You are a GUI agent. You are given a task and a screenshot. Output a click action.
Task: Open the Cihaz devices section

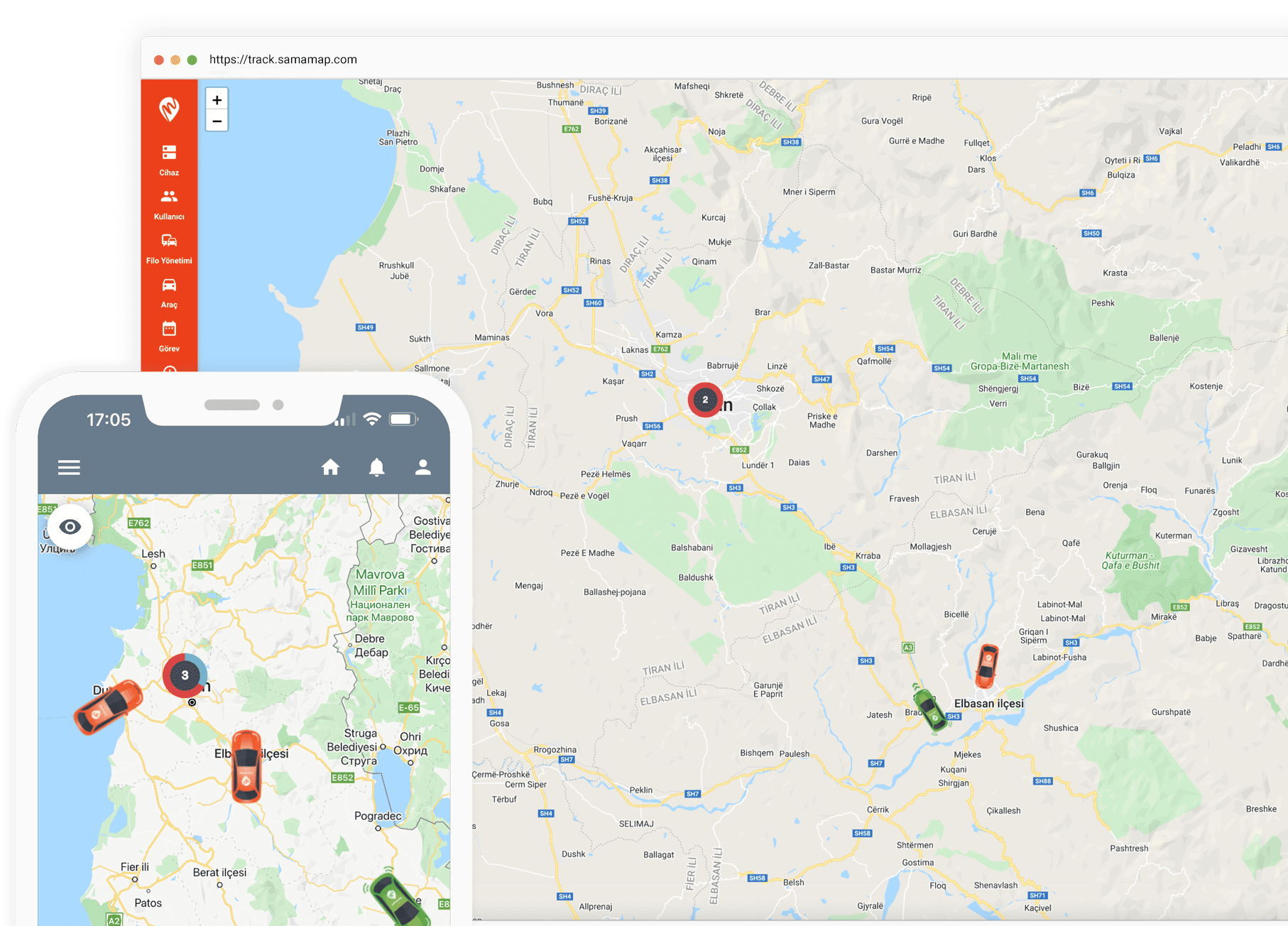pyautogui.click(x=169, y=160)
